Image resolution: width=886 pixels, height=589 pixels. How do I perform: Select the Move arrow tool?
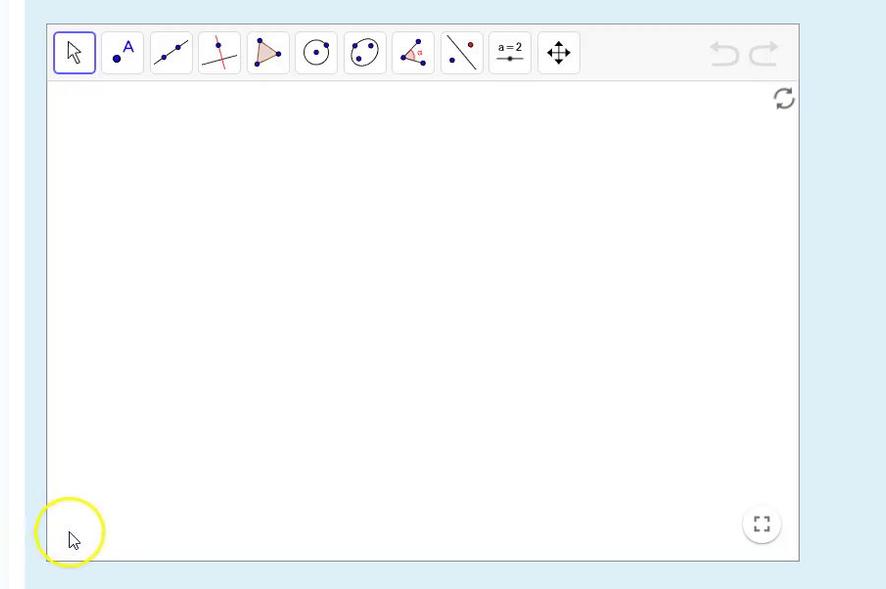[75, 53]
